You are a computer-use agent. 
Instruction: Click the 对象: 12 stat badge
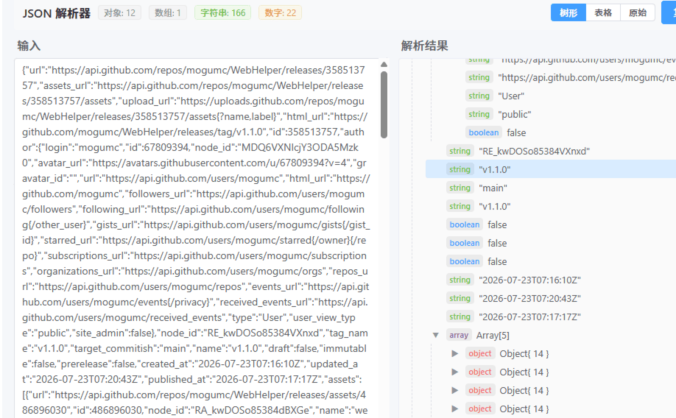(120, 13)
